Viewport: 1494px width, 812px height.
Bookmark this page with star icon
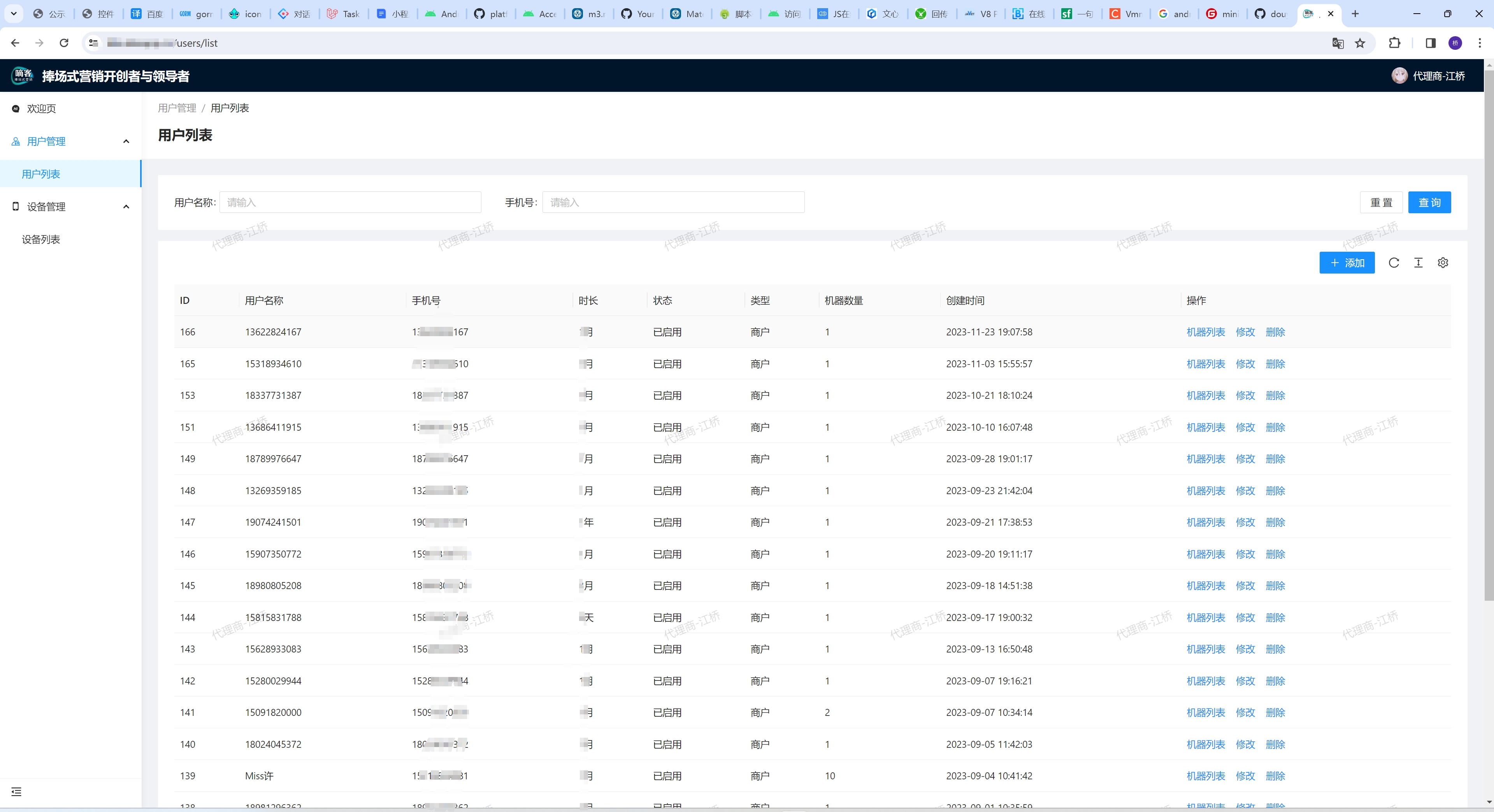click(x=1360, y=43)
